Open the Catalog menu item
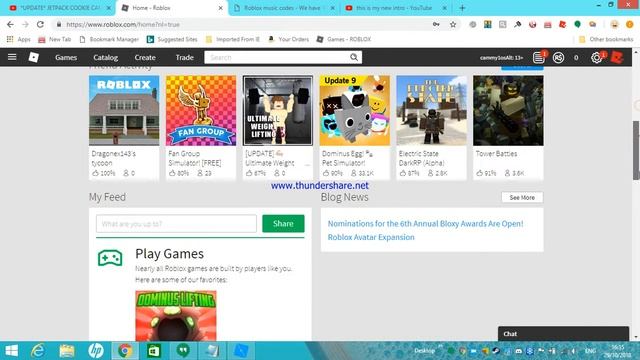Screen dimensions: 640x360 click(105, 58)
